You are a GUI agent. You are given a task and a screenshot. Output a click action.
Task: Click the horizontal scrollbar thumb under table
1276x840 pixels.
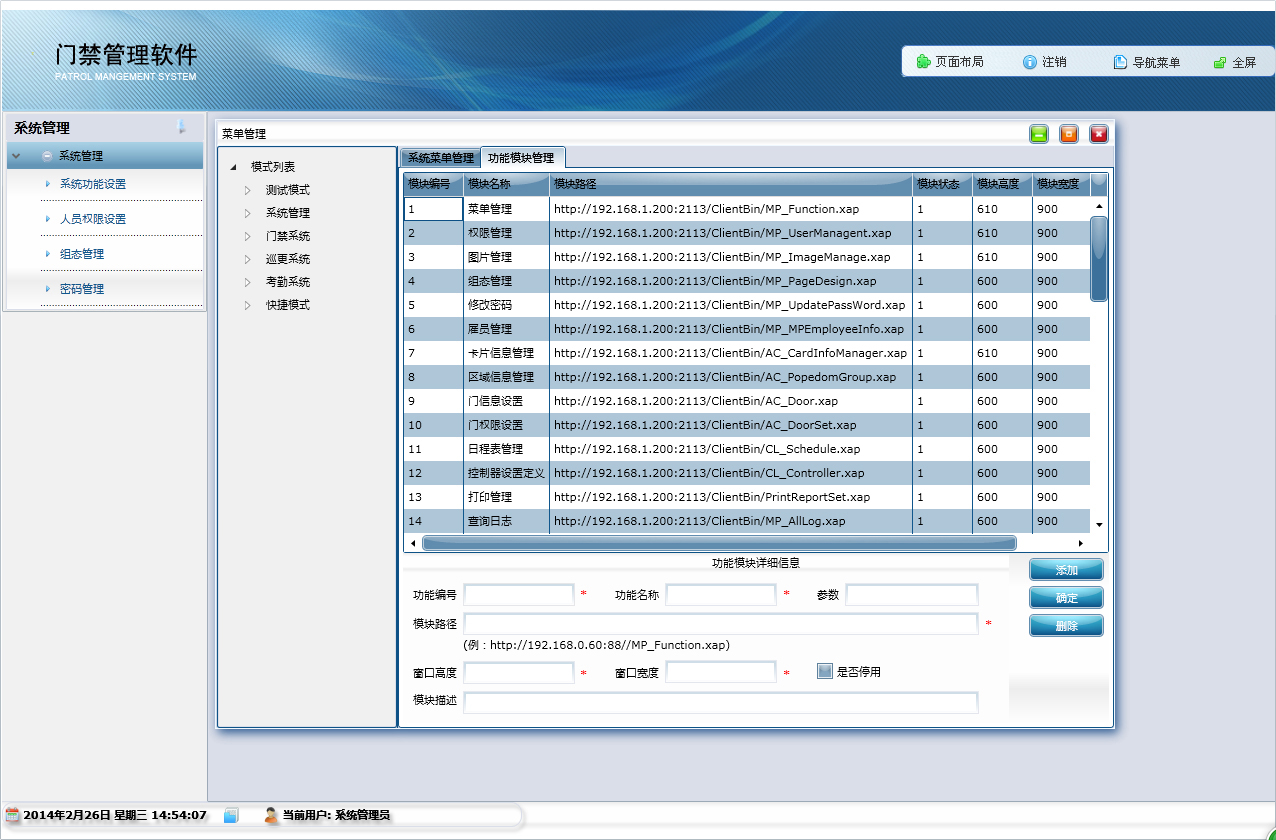tap(719, 543)
